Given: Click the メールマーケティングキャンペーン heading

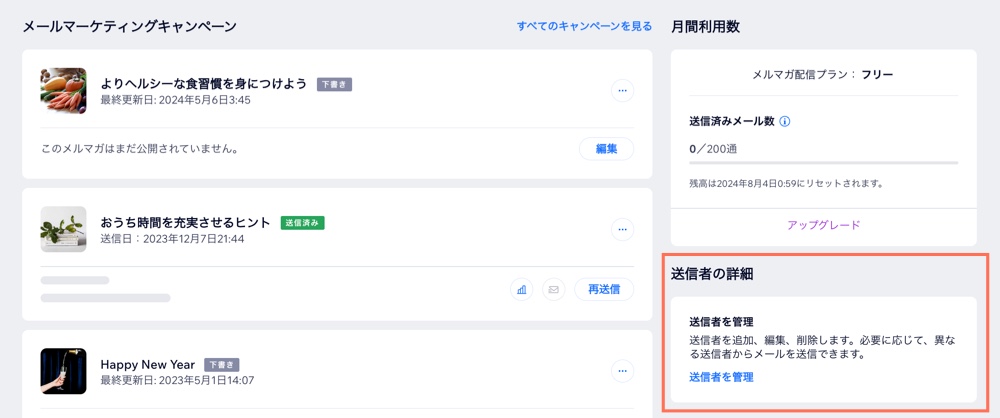Looking at the screenshot, I should 130,26.
